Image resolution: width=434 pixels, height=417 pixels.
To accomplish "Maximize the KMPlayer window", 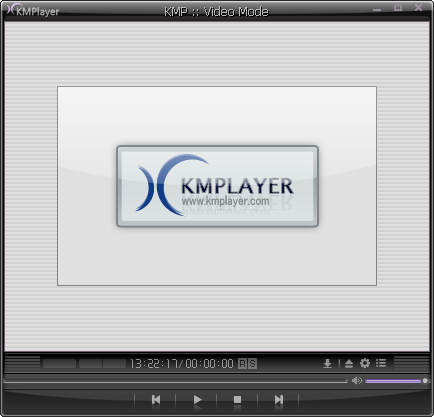I will coord(398,8).
